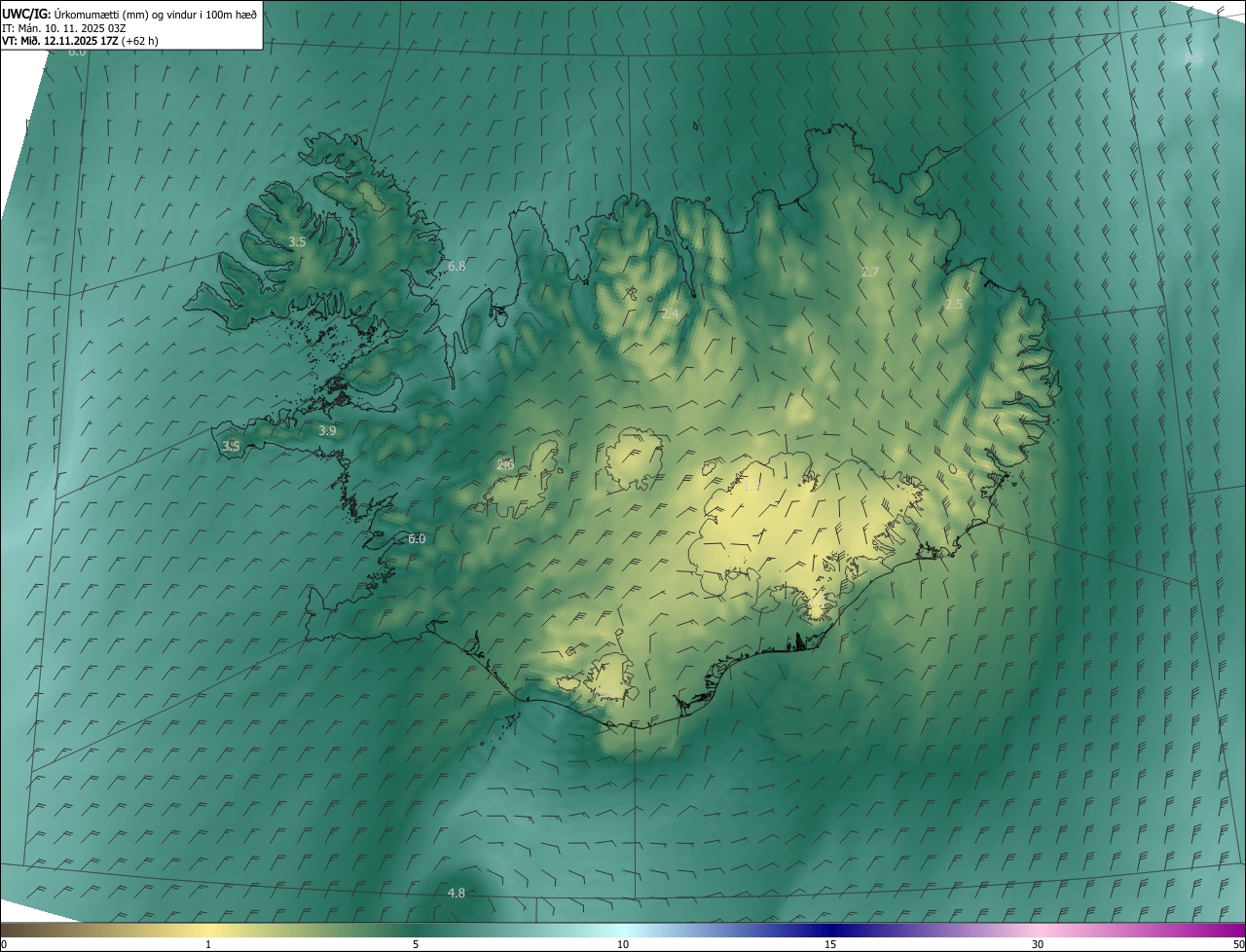Click the title text 'Úrkomumætti (mm) og vindur í 100m hæð'
Image resolution: width=1246 pixels, height=952 pixels.
156,14
